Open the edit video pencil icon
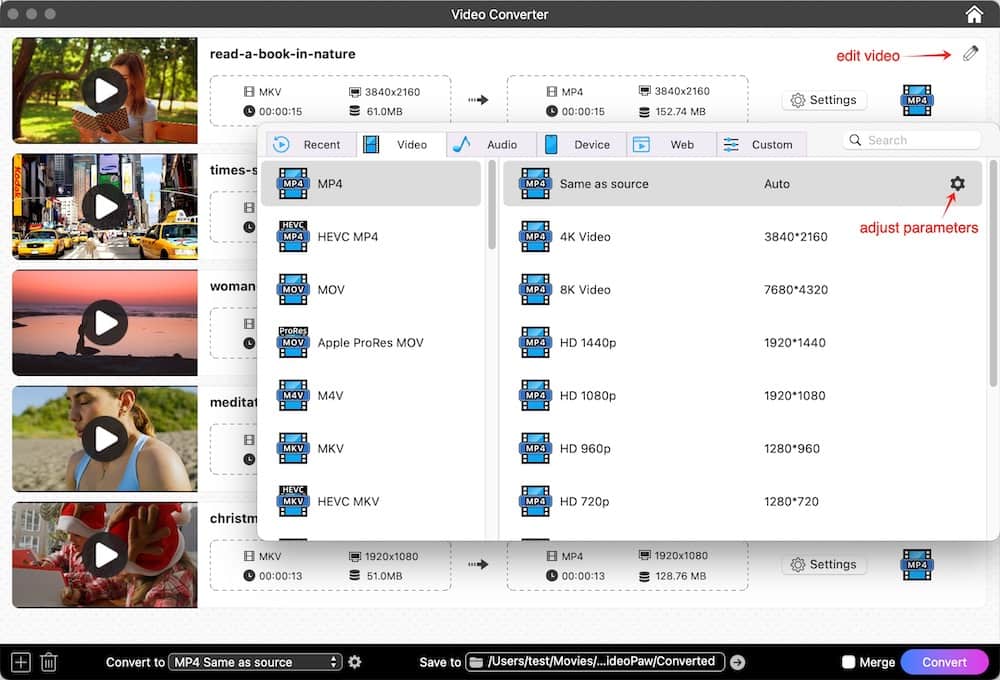This screenshot has height=680, width=1000. tap(969, 54)
